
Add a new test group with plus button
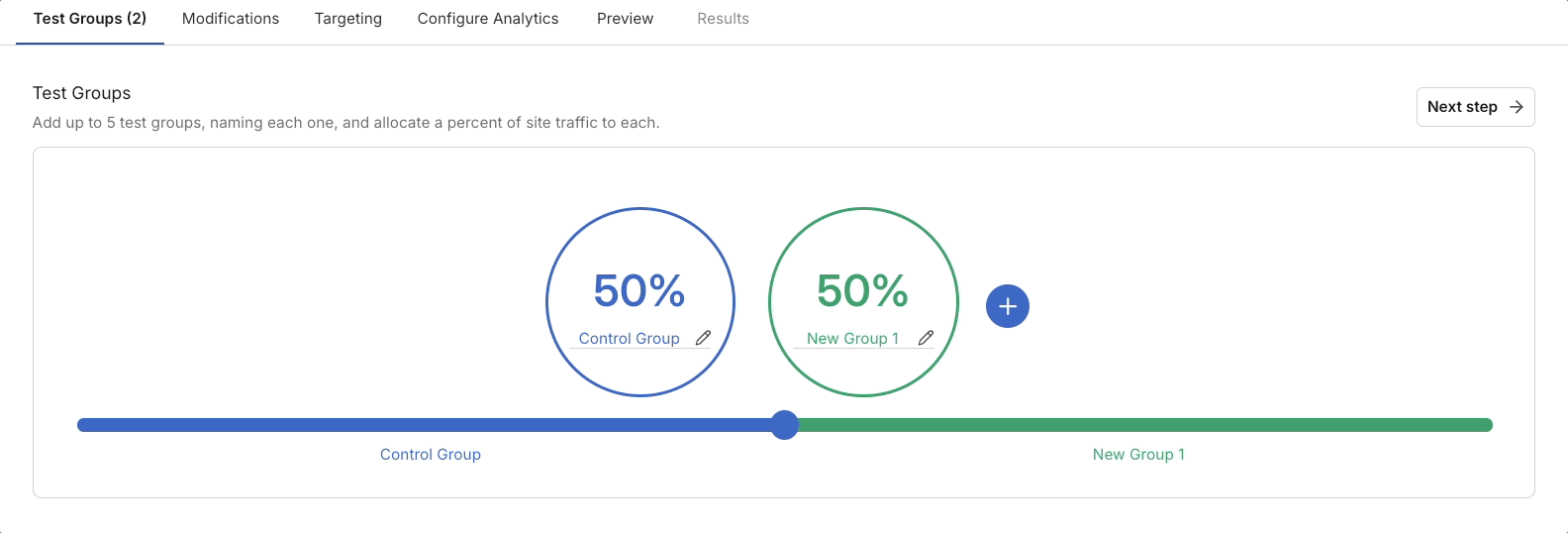click(x=1008, y=306)
